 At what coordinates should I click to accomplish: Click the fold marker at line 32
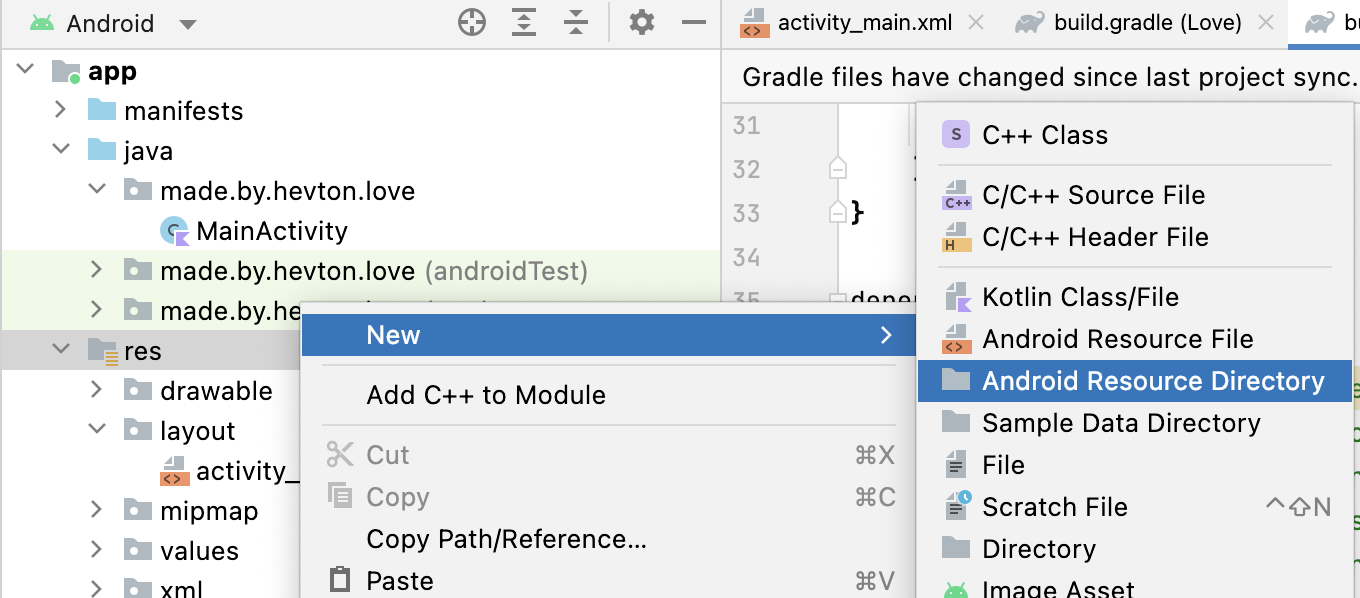click(x=838, y=167)
